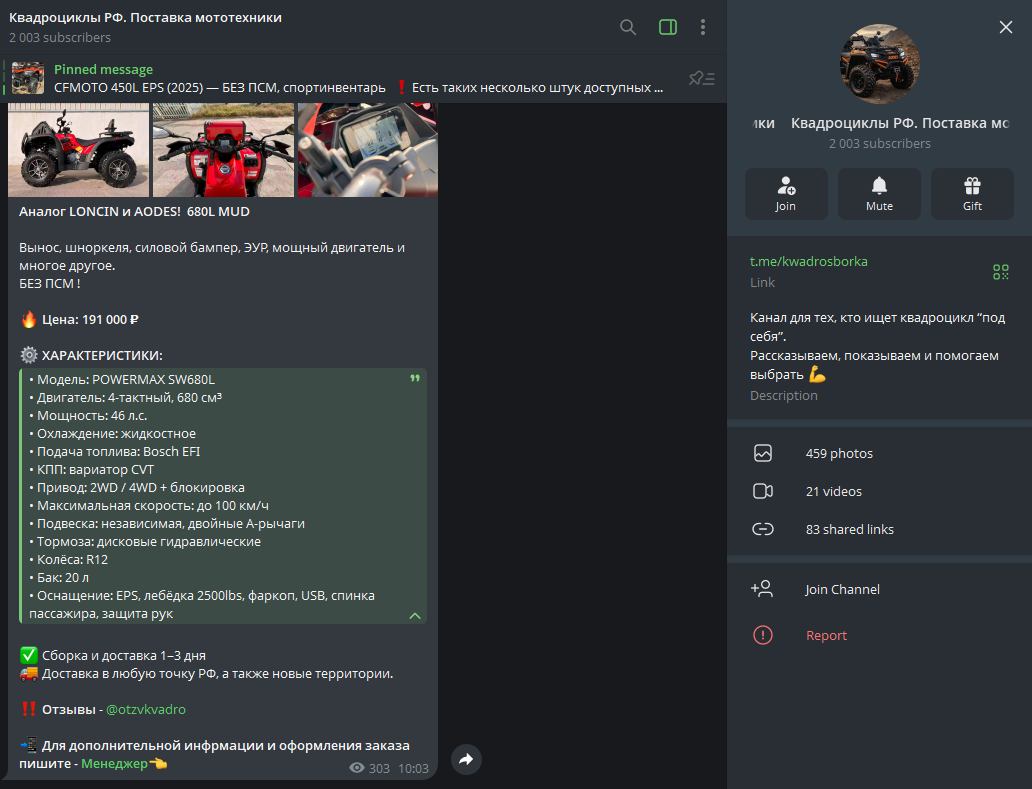The image size is (1032, 789).
Task: Select the line Подача топлива: Bosch EFI
Action: tap(115, 451)
